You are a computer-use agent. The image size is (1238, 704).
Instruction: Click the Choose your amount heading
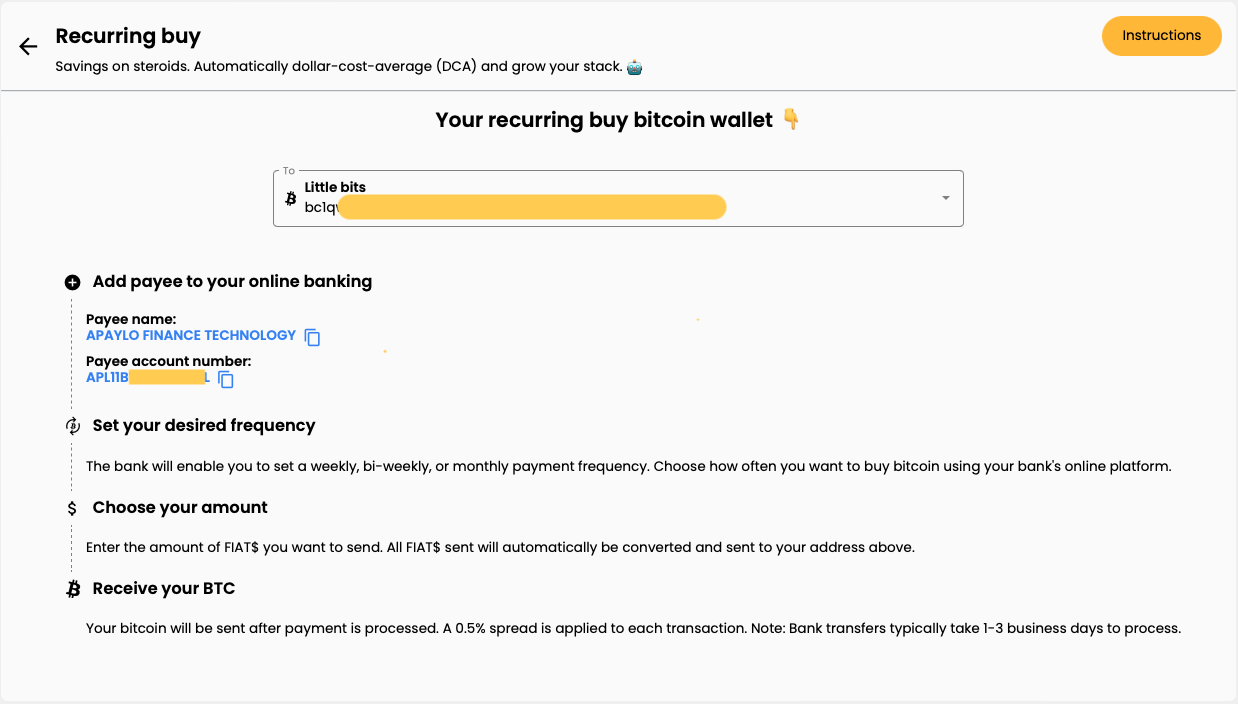click(180, 508)
